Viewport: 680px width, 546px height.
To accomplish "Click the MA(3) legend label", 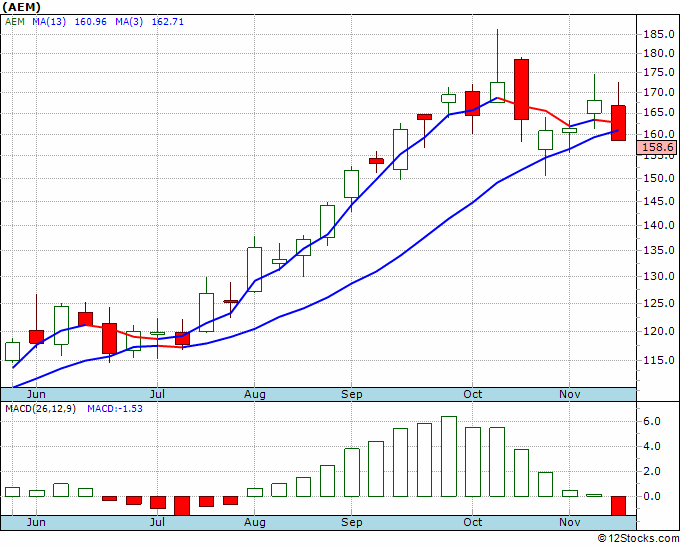I will click(129, 21).
